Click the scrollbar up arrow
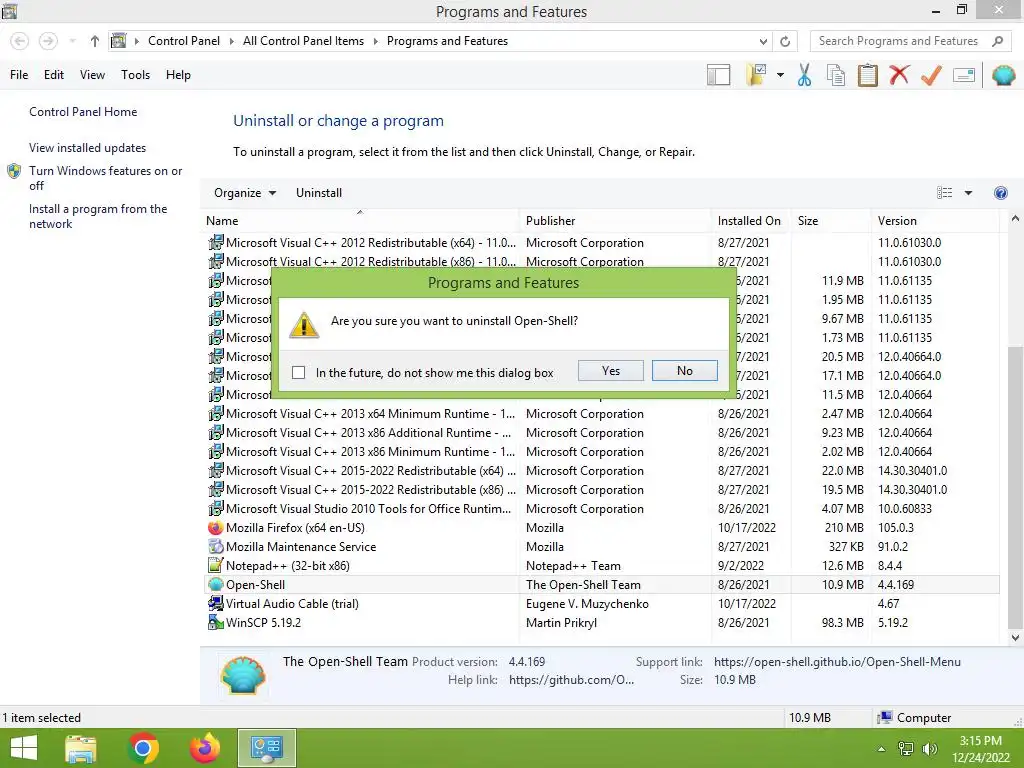Image resolution: width=1024 pixels, height=768 pixels. coord(1015,219)
